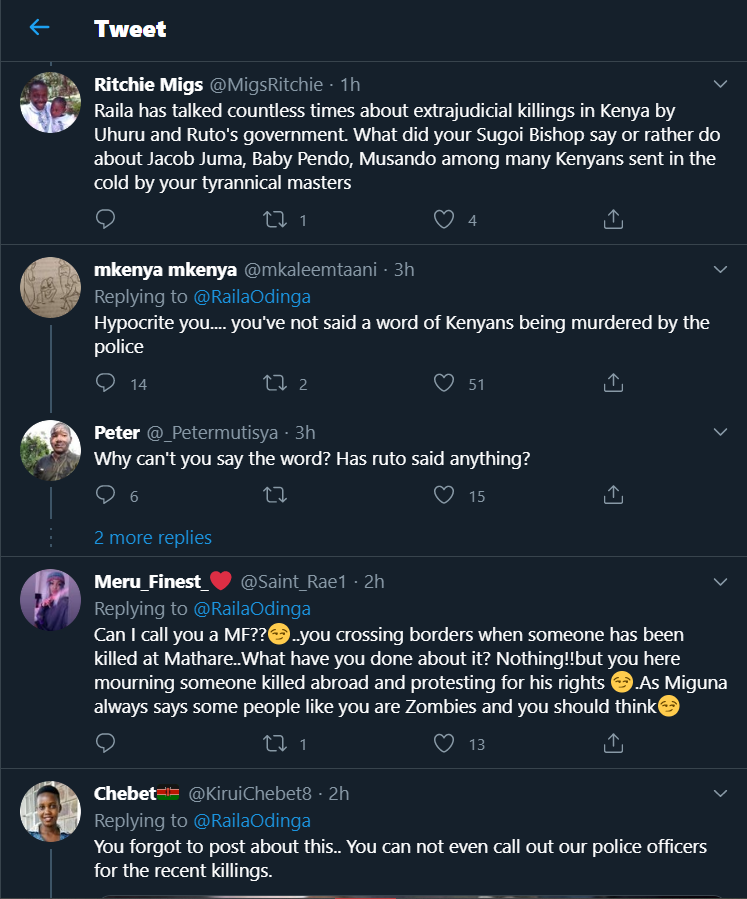Open Chebet's profile via her display name
This screenshot has height=899, width=747.
click(125, 794)
